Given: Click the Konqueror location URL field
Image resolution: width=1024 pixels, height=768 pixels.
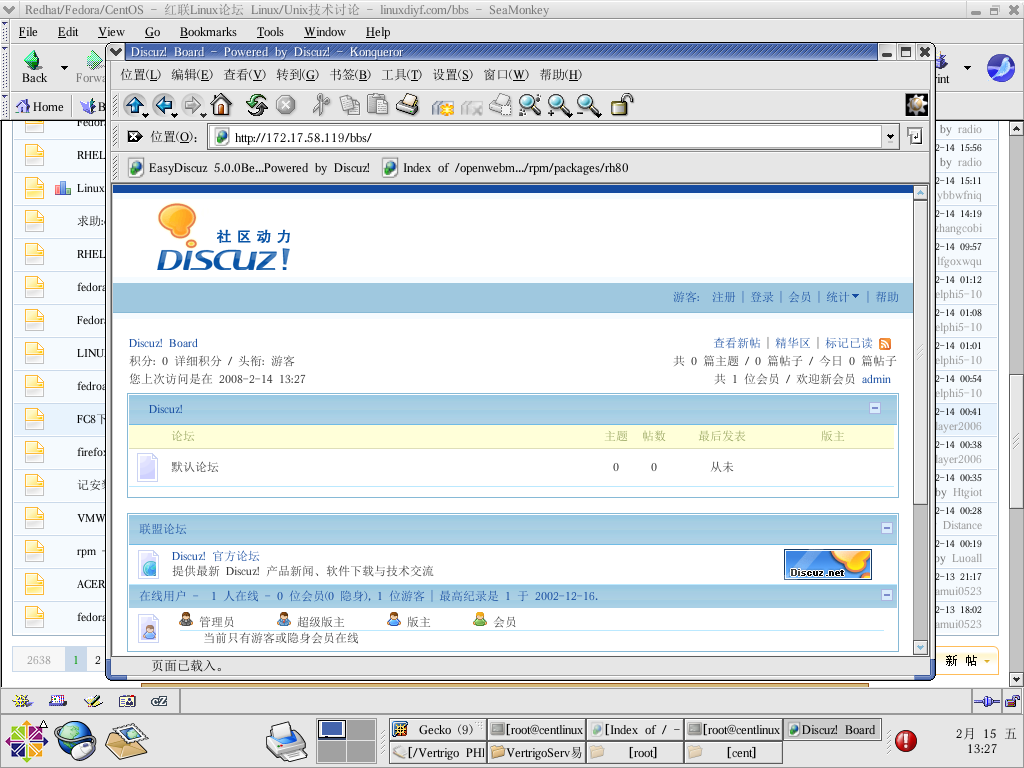Looking at the screenshot, I should point(547,137).
